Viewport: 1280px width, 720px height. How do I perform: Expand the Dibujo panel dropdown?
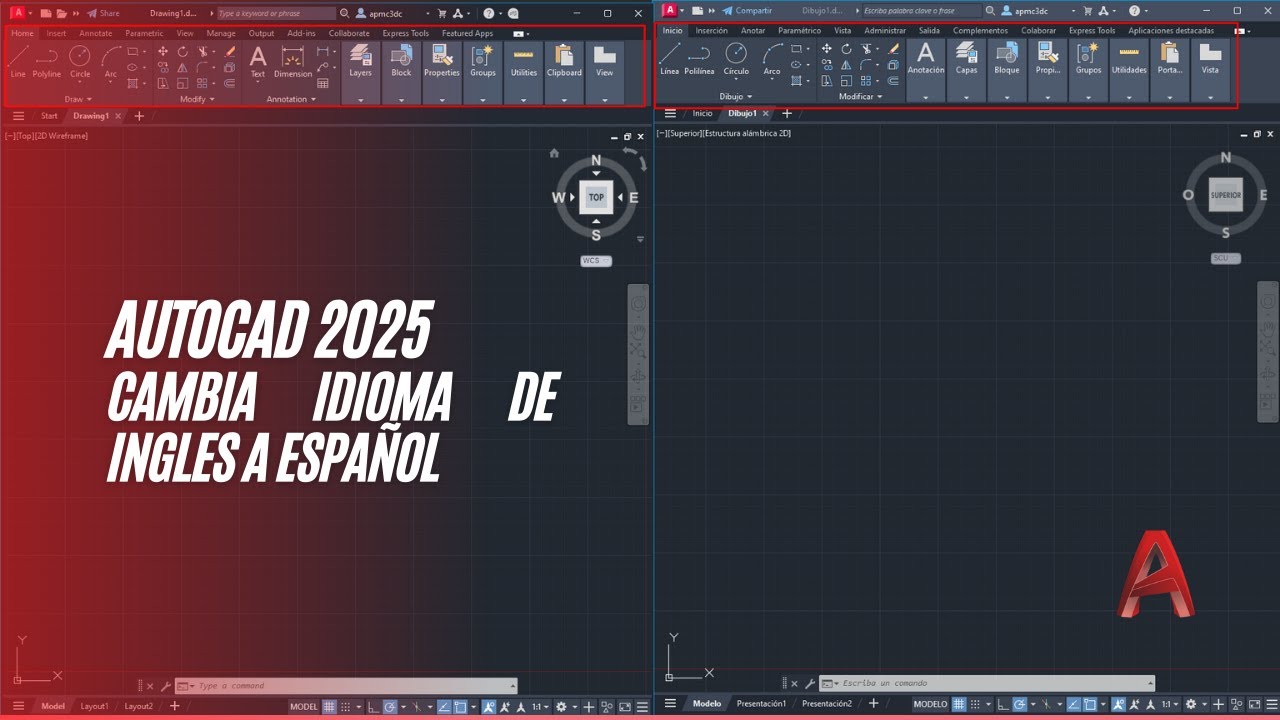(736, 97)
